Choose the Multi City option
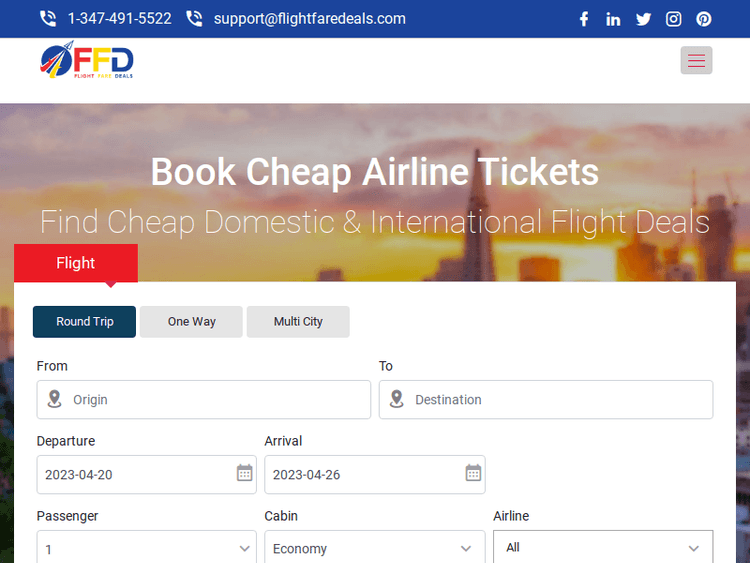Image resolution: width=750 pixels, height=563 pixels. pos(298,322)
